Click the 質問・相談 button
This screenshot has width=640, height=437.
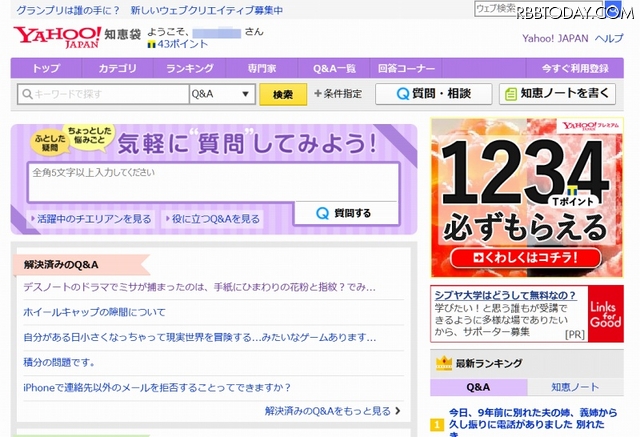(x=433, y=94)
